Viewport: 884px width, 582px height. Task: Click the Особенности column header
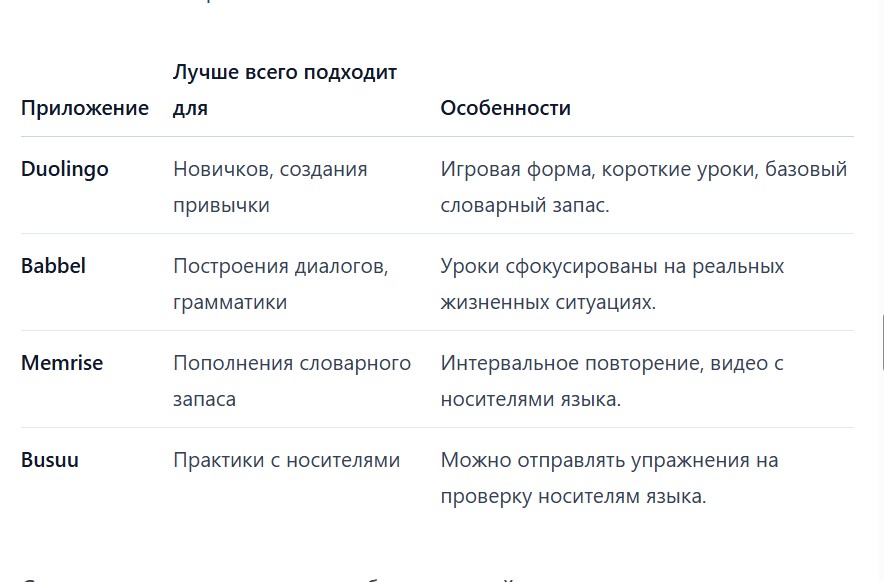tap(505, 108)
